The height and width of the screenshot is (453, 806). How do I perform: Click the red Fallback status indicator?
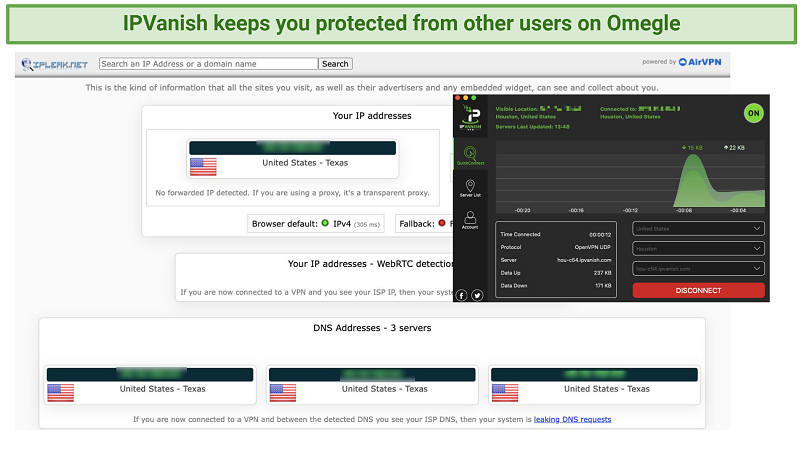click(x=442, y=223)
